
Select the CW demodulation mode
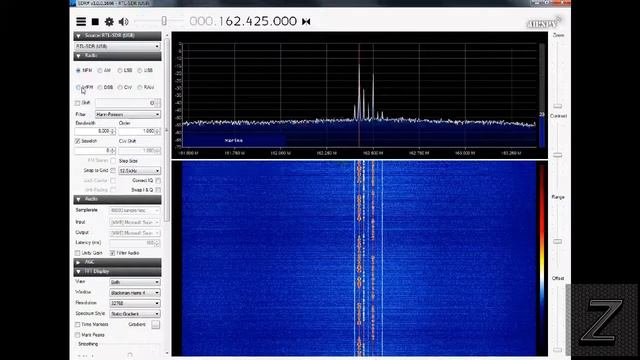point(120,87)
